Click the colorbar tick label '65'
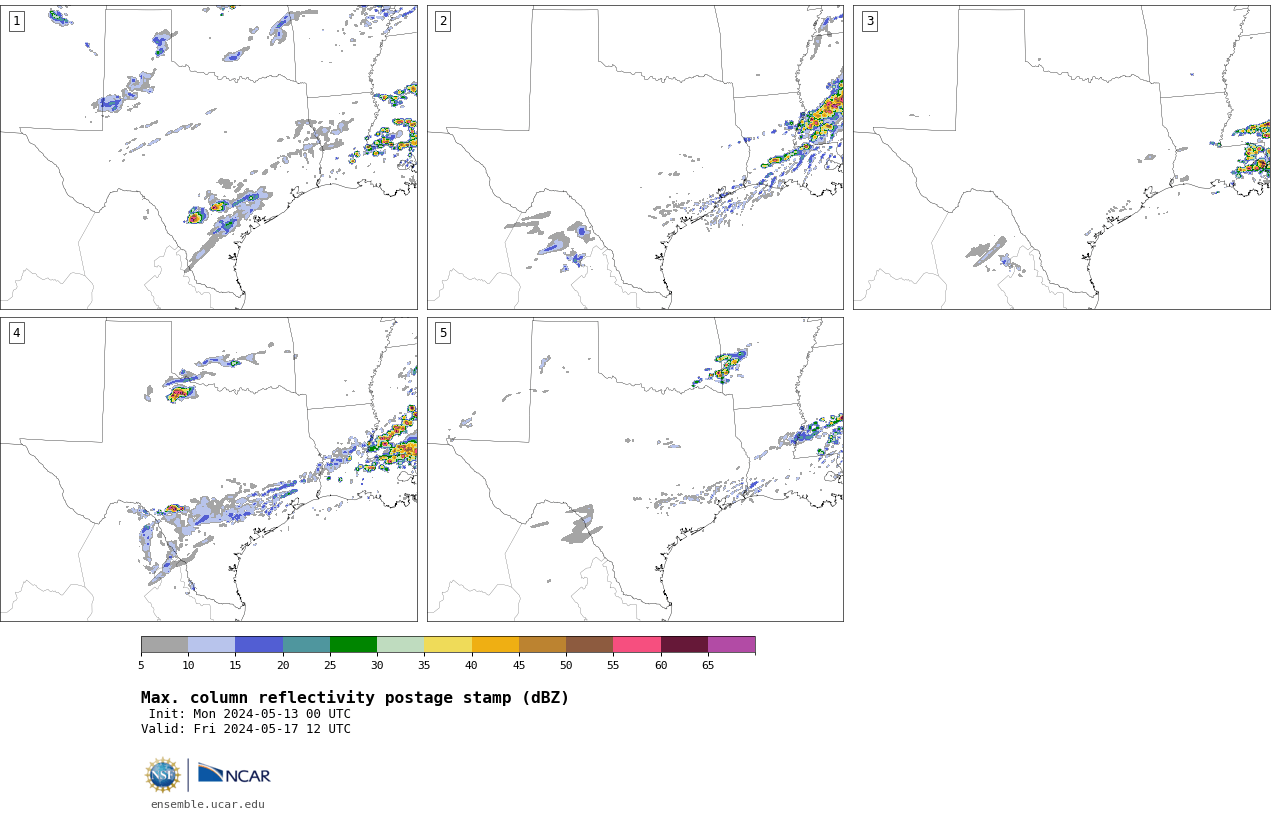The width and height of the screenshot is (1280, 815). coord(708,665)
